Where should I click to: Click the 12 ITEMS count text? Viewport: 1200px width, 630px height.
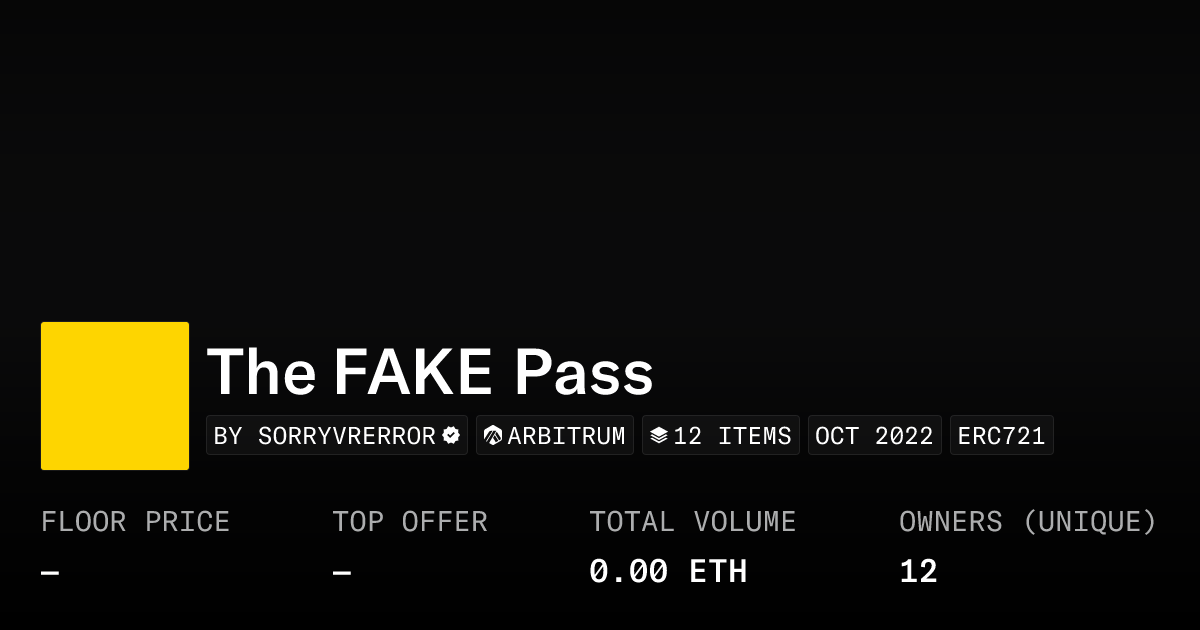[732, 436]
